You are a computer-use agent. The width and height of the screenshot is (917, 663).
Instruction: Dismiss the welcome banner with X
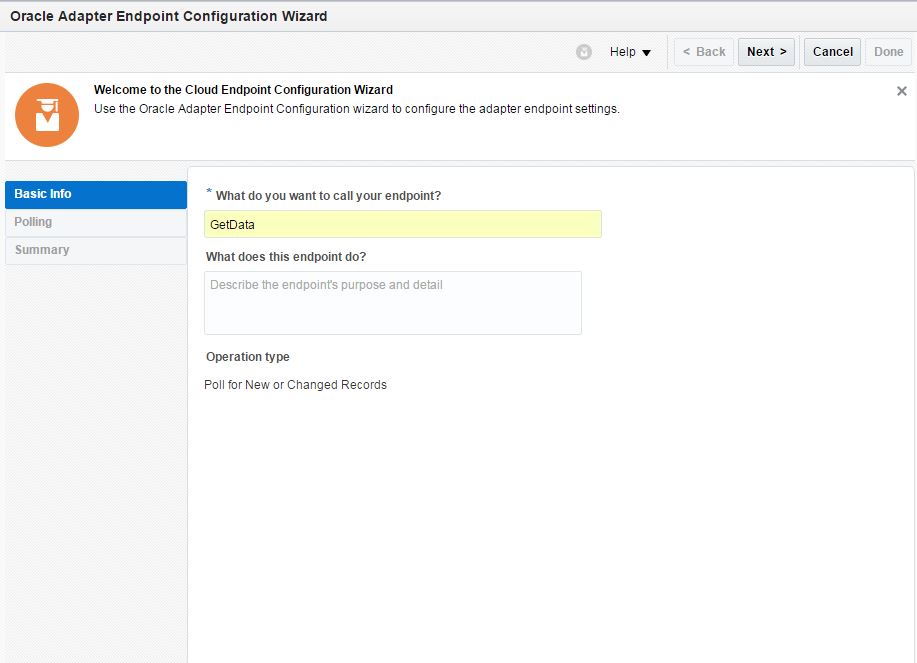click(x=902, y=91)
